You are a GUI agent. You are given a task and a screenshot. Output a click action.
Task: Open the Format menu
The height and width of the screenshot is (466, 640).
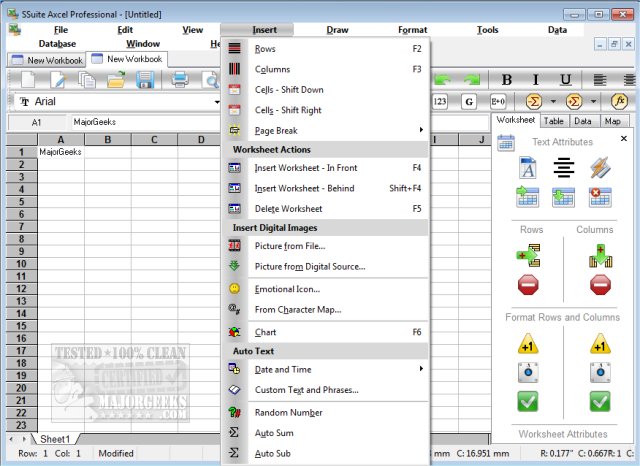(413, 30)
